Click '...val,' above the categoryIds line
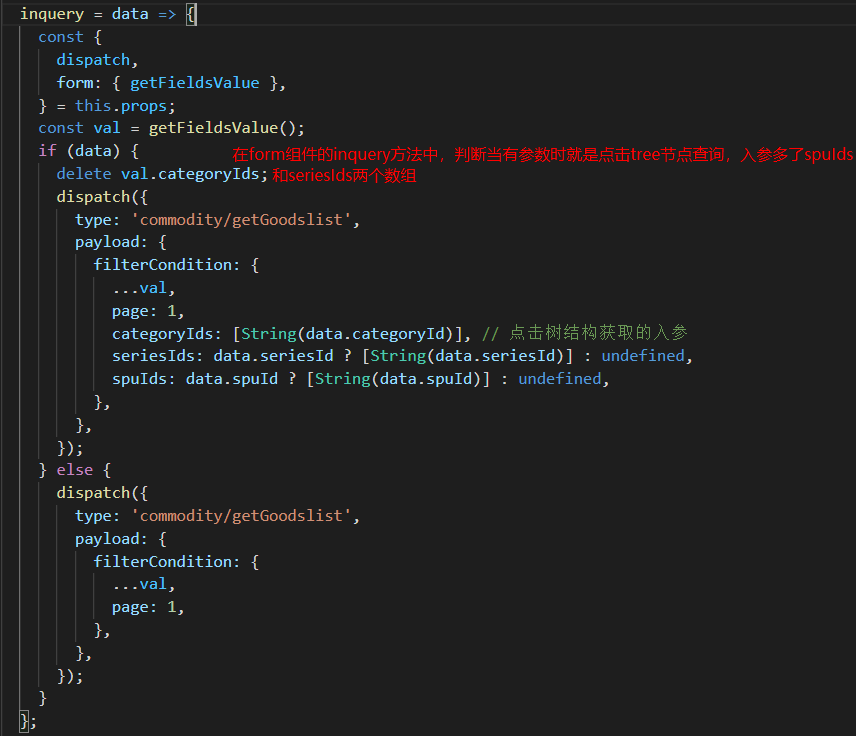Viewport: 856px width, 736px height. 144,288
